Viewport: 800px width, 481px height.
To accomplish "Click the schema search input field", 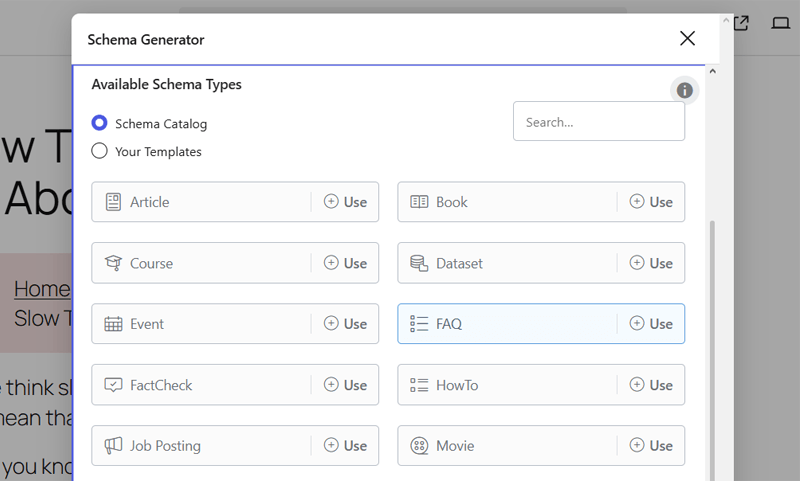I will [x=598, y=122].
